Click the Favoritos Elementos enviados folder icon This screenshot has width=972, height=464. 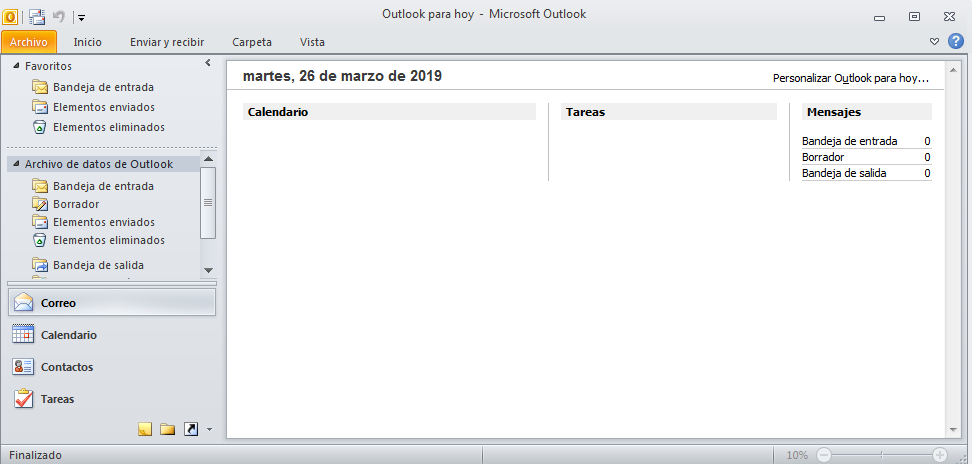(x=40, y=107)
